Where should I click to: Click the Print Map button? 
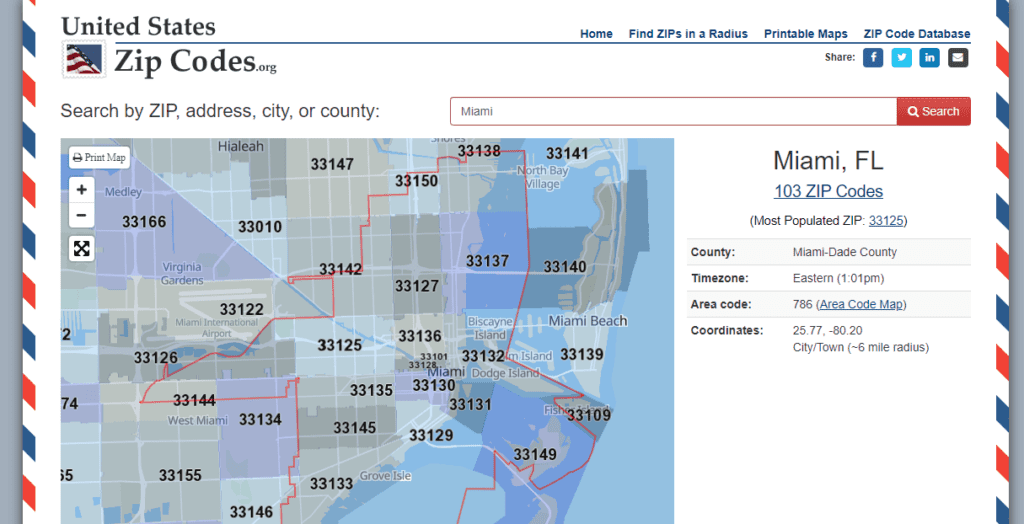pyautogui.click(x=100, y=158)
